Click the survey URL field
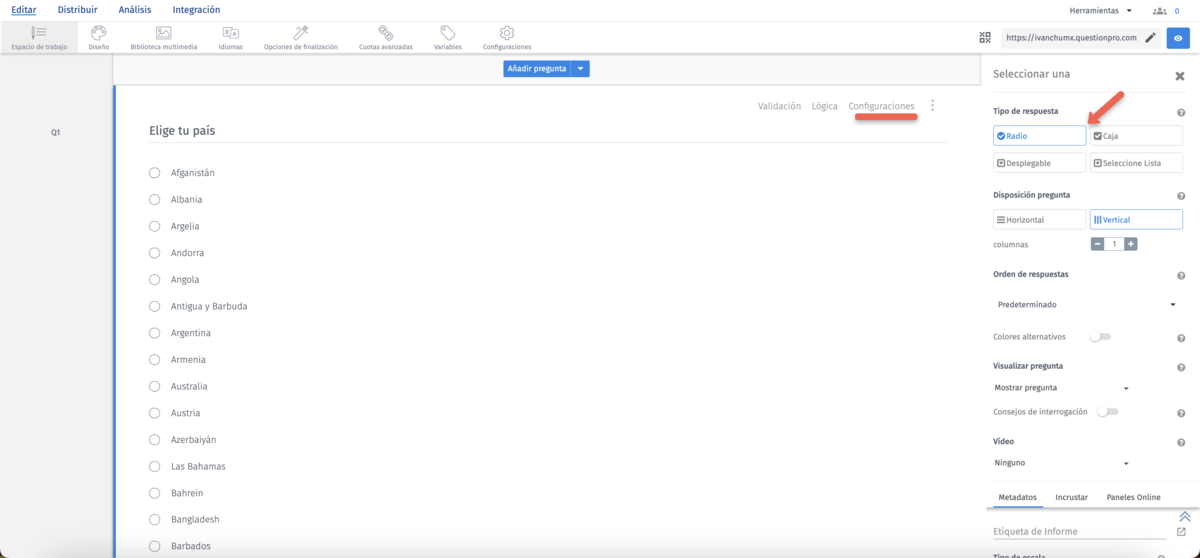The width and height of the screenshot is (1200, 558). pos(1070,38)
